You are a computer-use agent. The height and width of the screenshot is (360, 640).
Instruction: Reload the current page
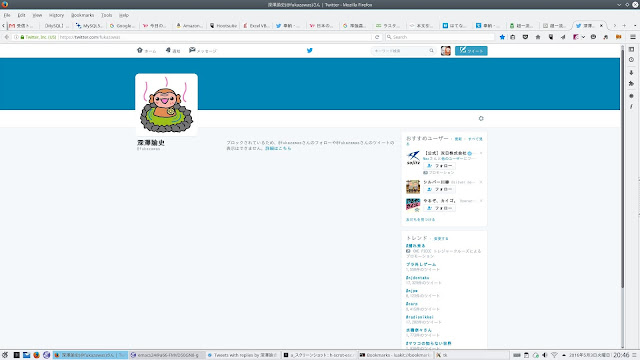point(377,37)
